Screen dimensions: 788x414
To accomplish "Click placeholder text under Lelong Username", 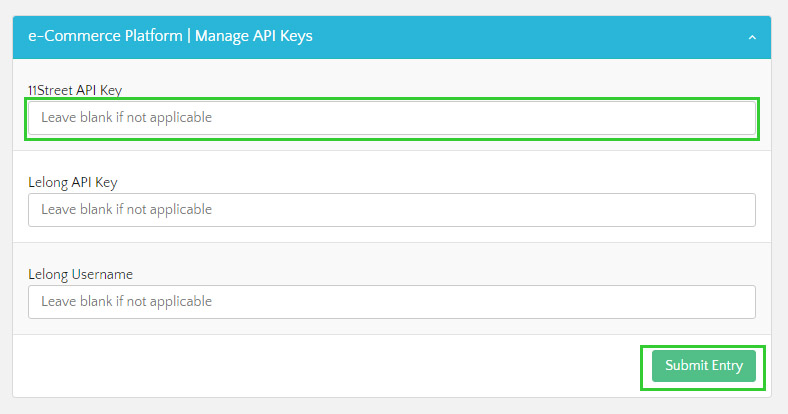I will (127, 301).
